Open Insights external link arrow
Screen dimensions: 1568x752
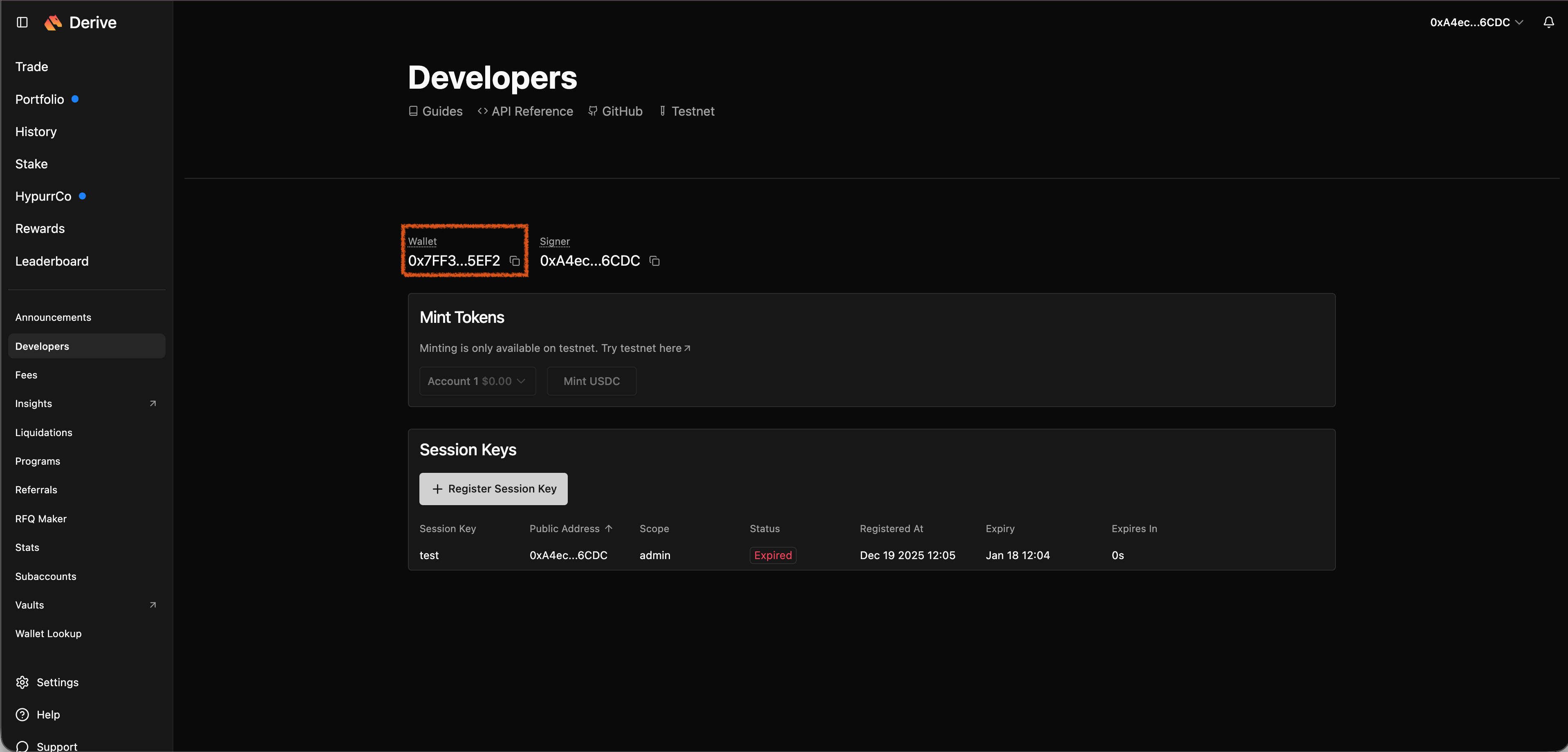coord(153,403)
